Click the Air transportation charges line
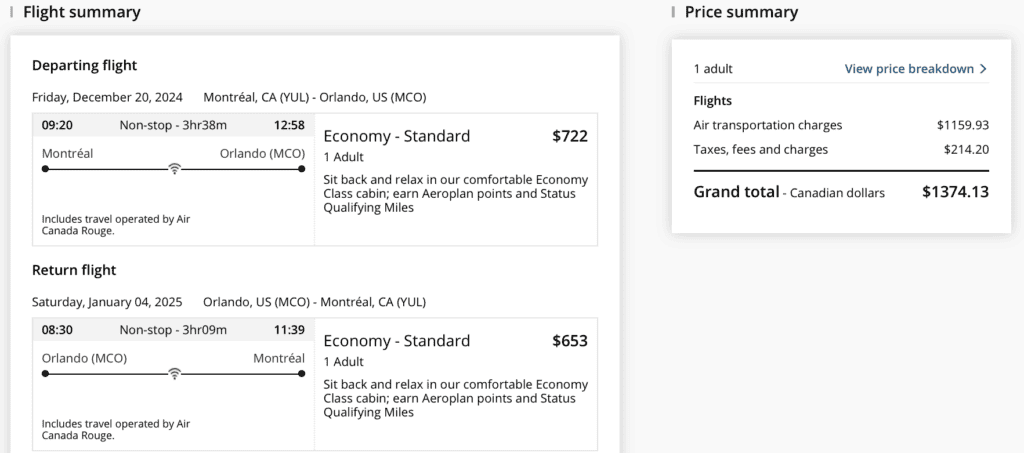 (x=768, y=125)
